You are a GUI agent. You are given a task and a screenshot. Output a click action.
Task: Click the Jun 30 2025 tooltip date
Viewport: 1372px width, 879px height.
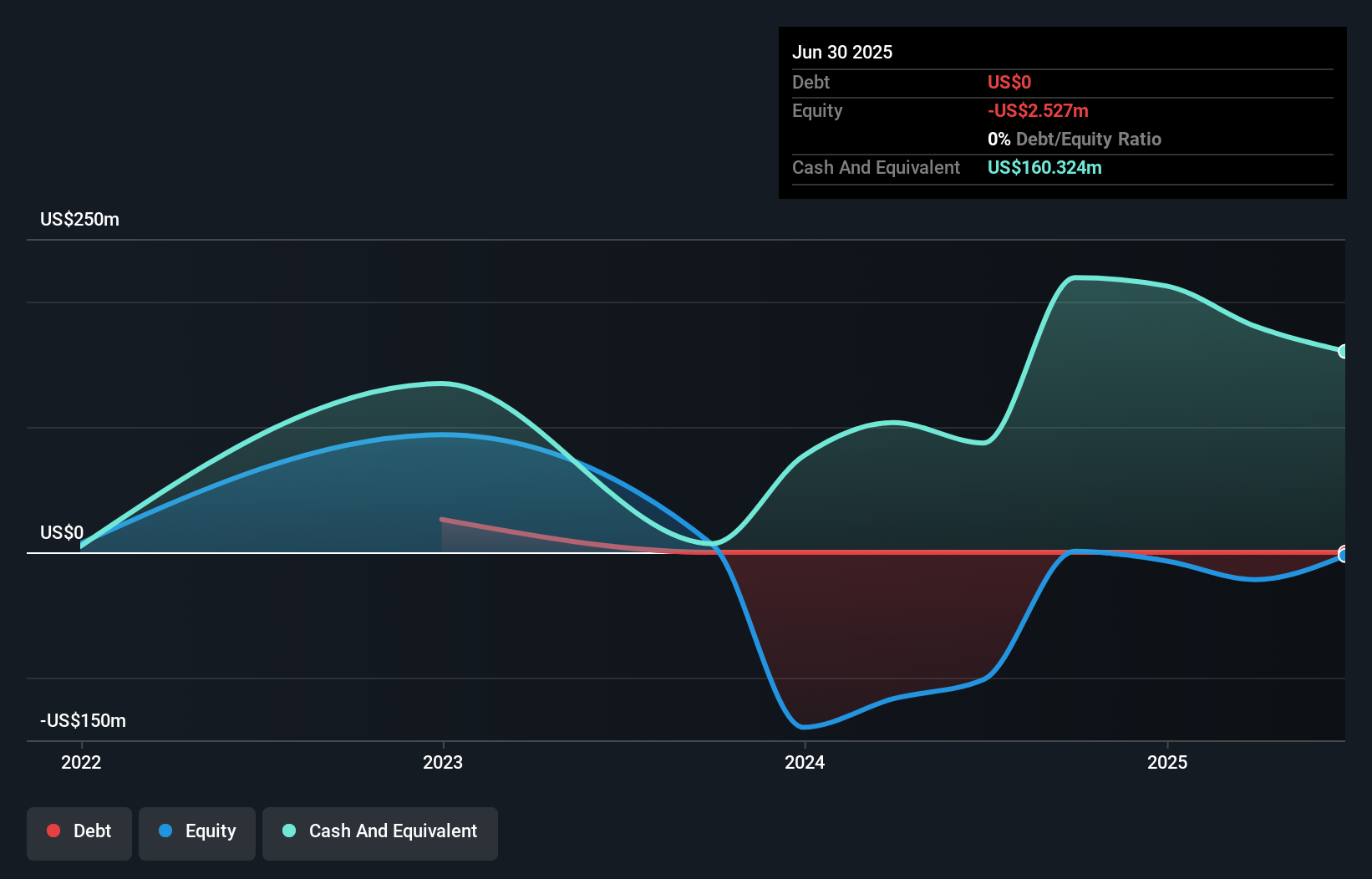click(x=842, y=52)
